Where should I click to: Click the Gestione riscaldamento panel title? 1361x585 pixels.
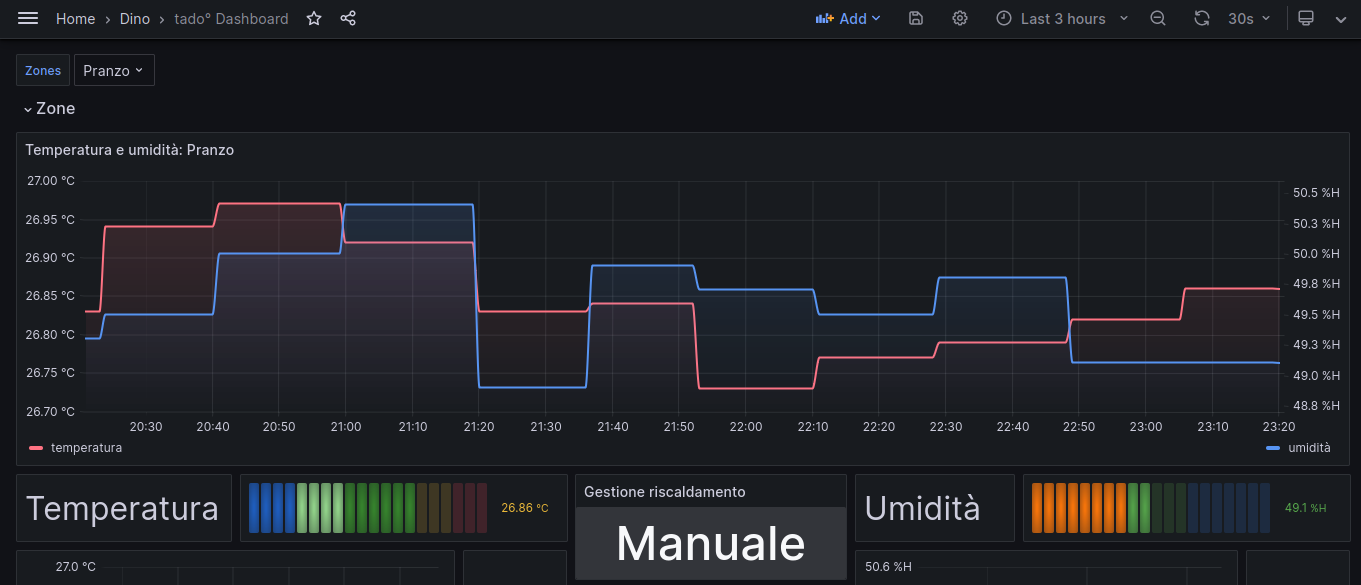664,492
